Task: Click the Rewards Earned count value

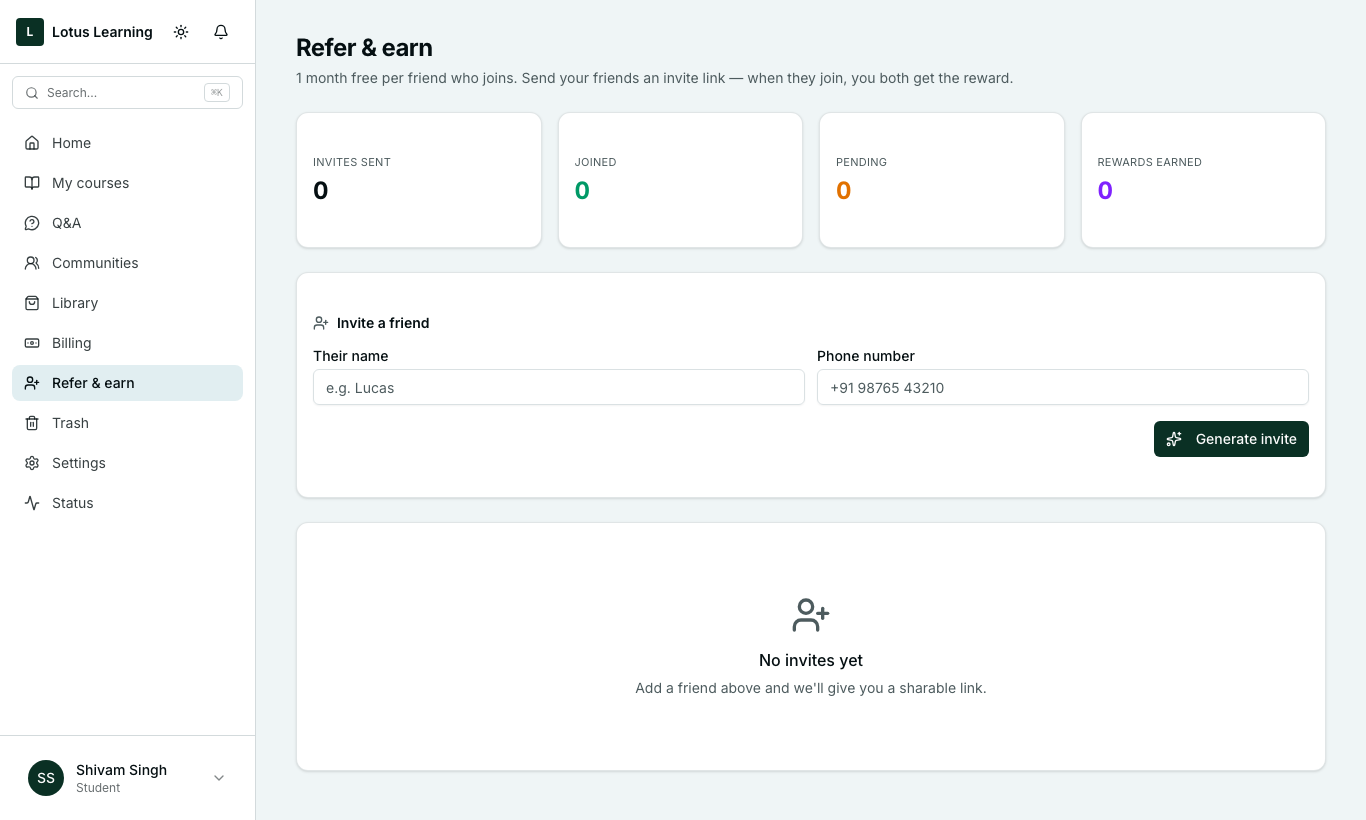Action: 1105,190
